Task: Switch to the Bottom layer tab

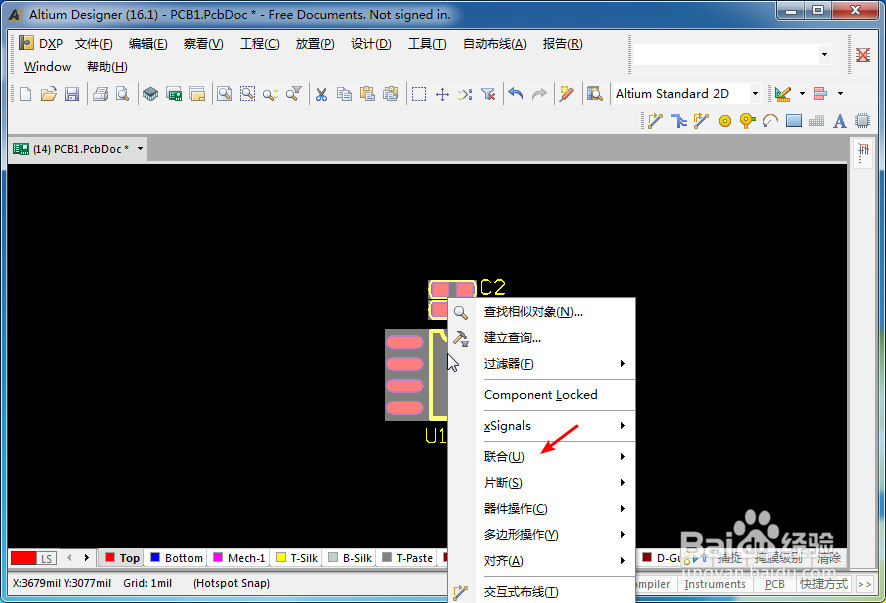Action: pyautogui.click(x=176, y=558)
